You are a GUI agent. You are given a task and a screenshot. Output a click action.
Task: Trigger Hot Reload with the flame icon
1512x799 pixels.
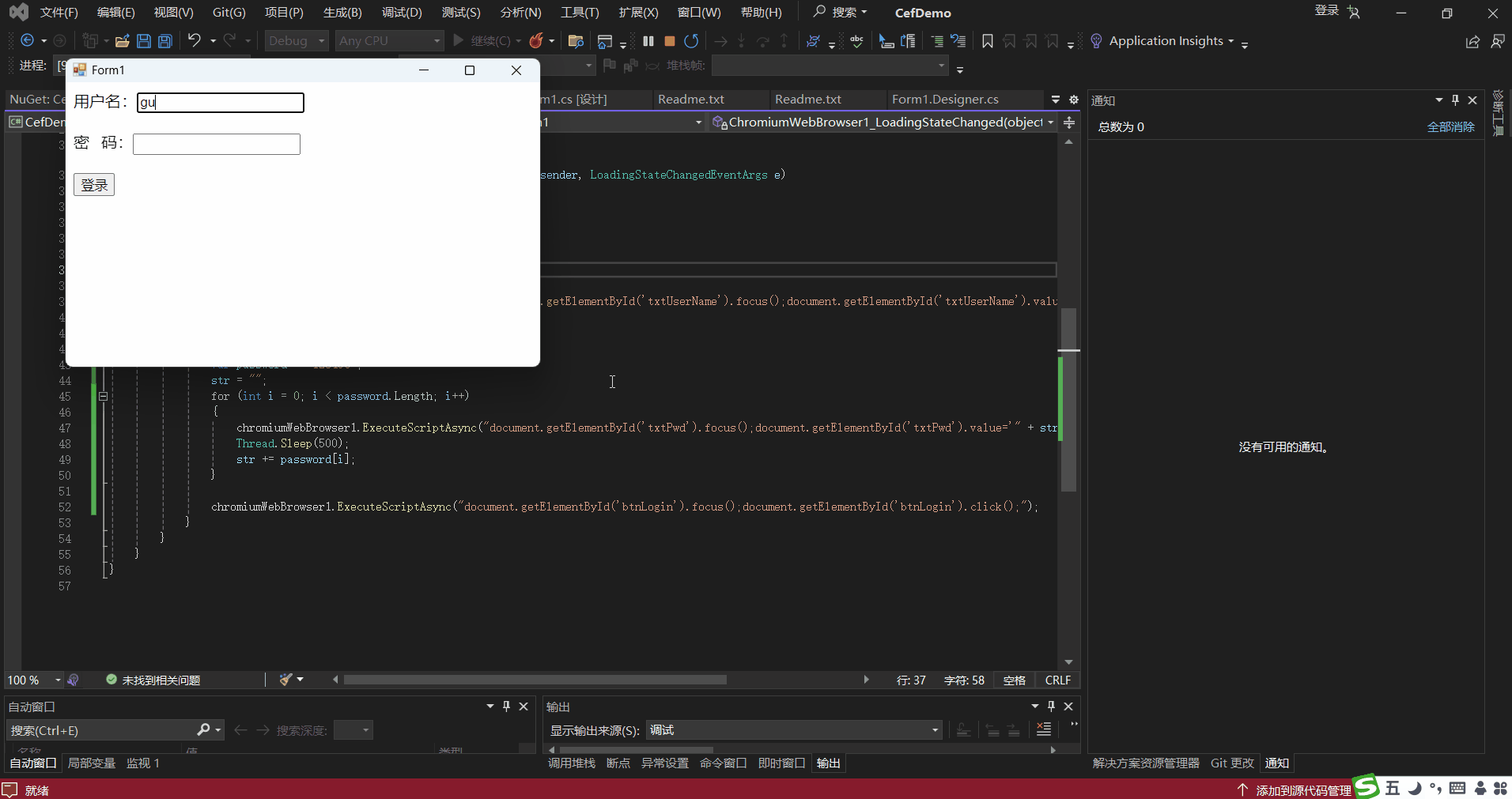(536, 40)
